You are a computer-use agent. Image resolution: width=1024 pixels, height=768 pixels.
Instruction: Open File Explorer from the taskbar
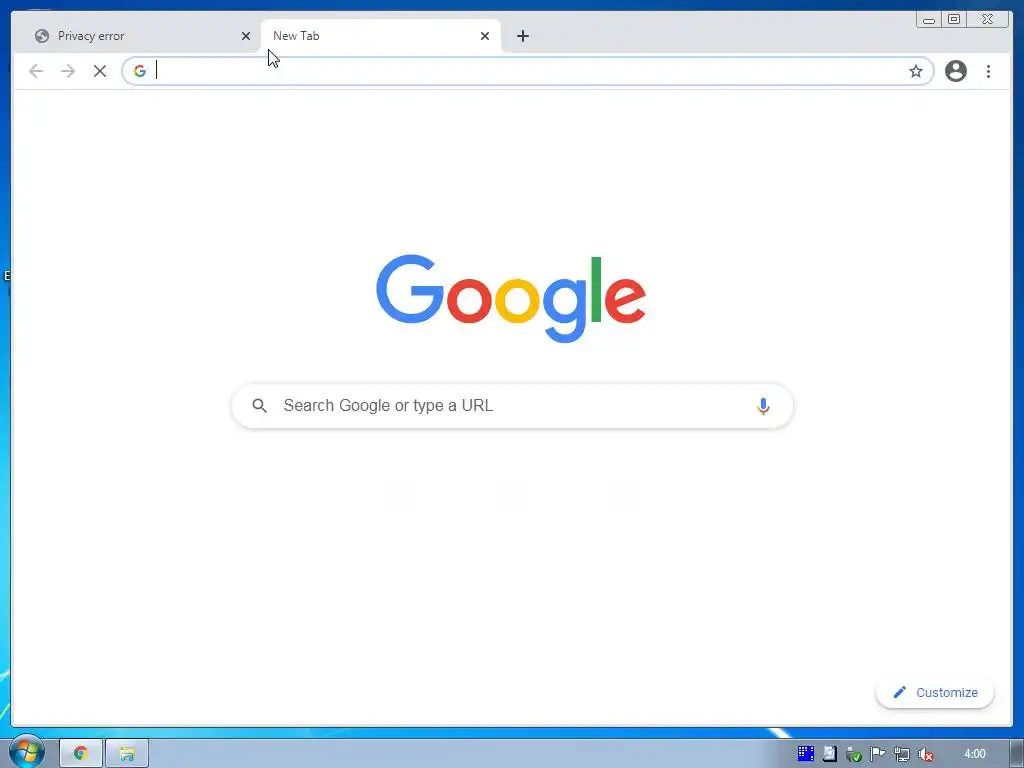point(127,754)
